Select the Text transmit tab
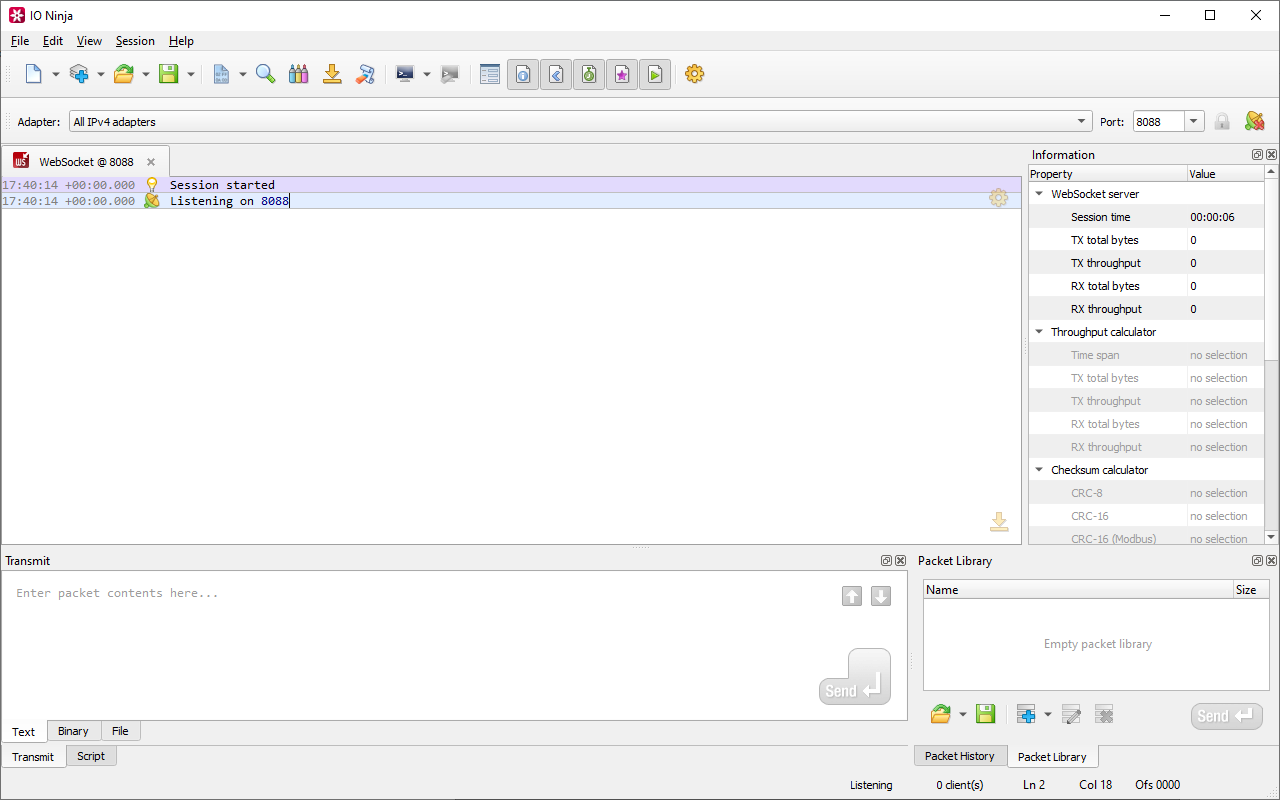Image resolution: width=1280 pixels, height=800 pixels. [24, 732]
